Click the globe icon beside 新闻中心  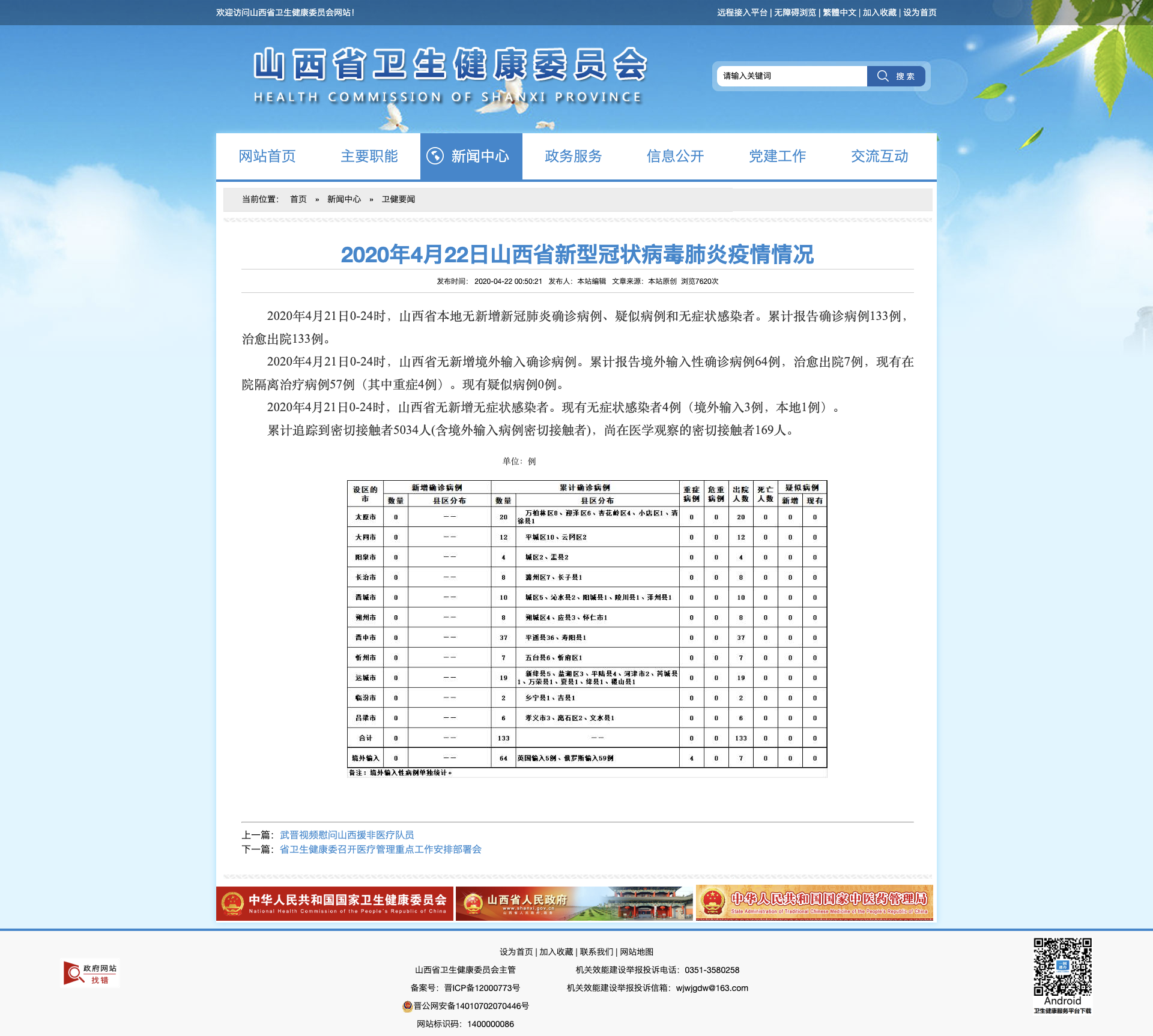tap(435, 156)
